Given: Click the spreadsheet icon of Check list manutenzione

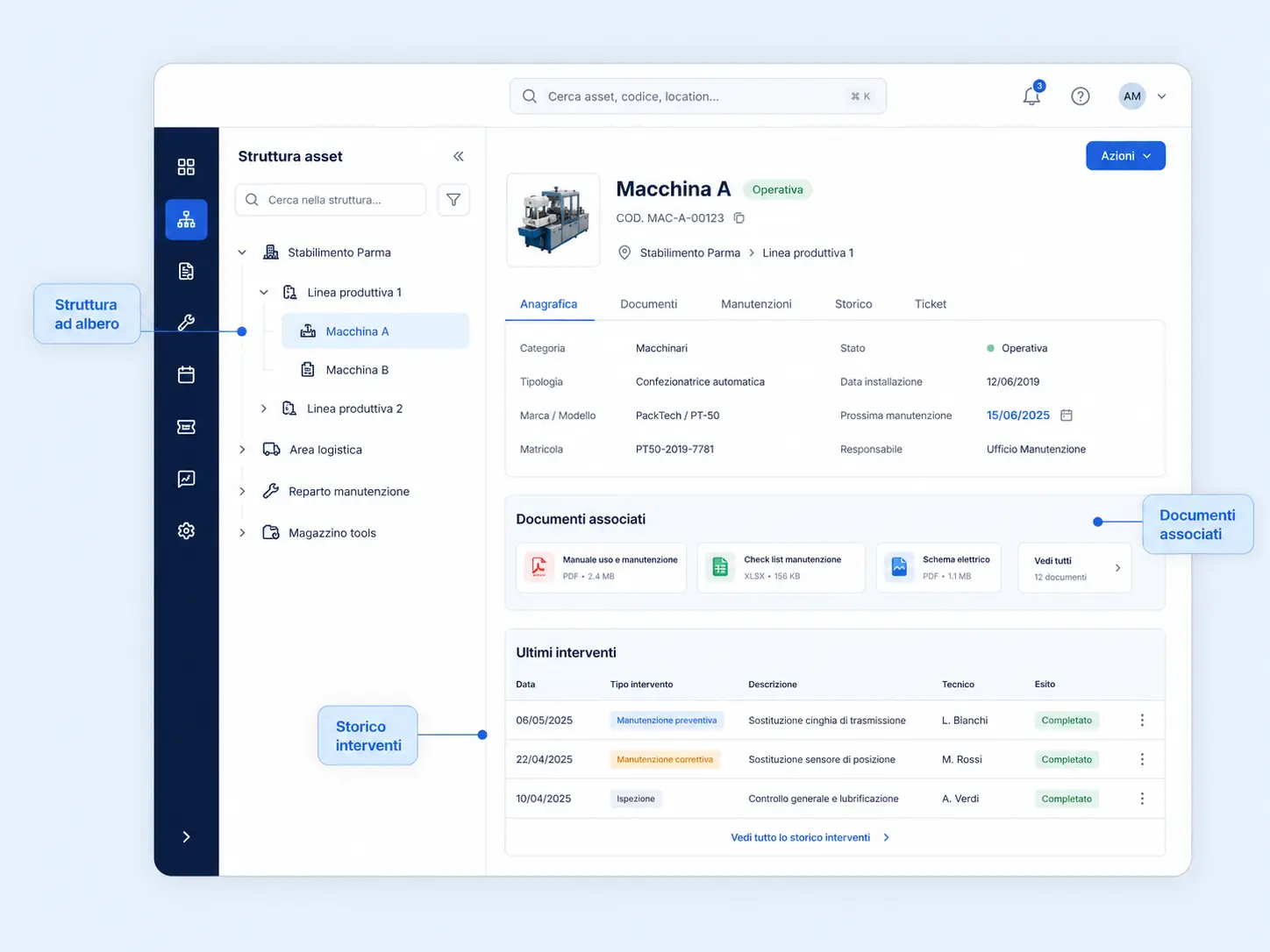Looking at the screenshot, I should point(720,567).
